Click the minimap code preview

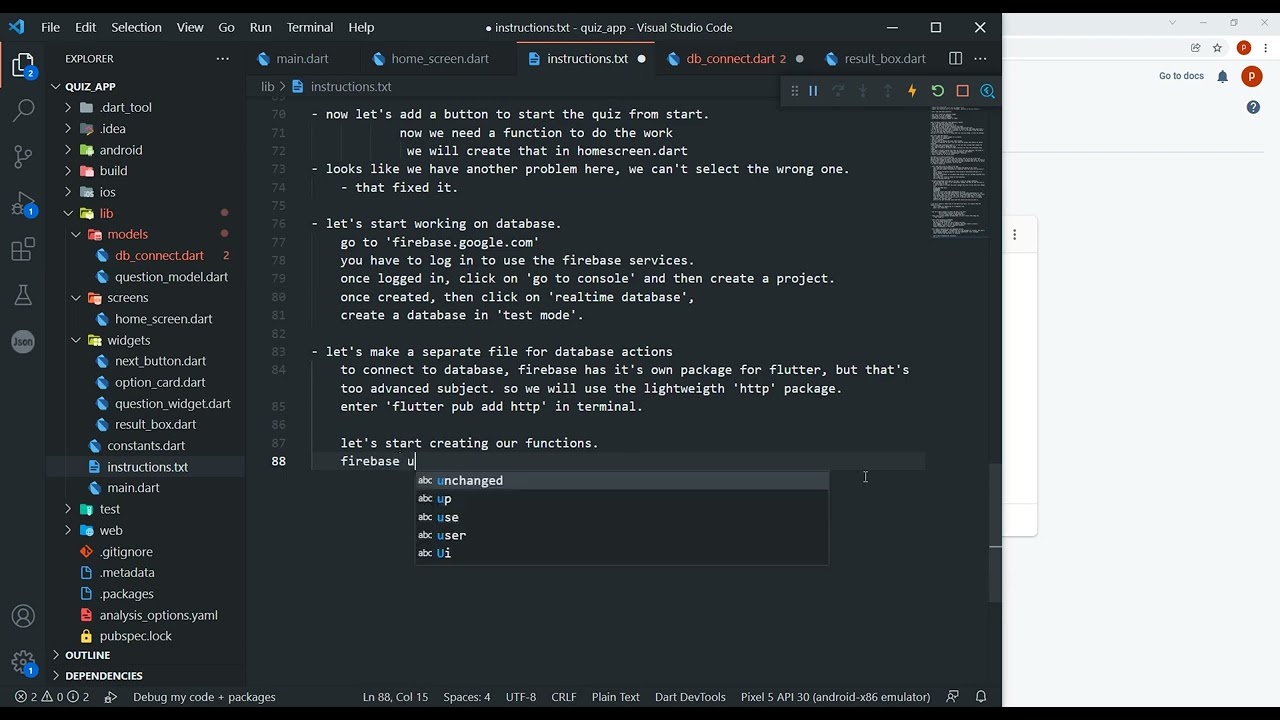957,170
